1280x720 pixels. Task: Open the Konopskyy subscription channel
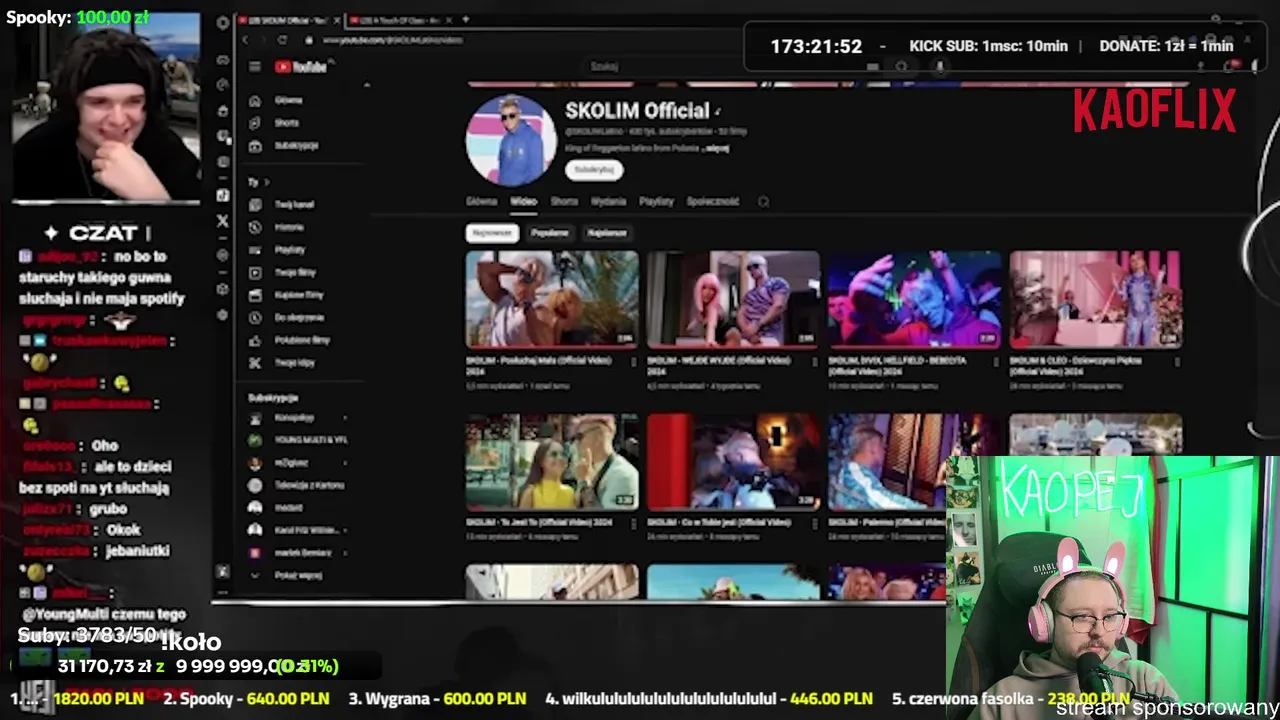(x=295, y=418)
